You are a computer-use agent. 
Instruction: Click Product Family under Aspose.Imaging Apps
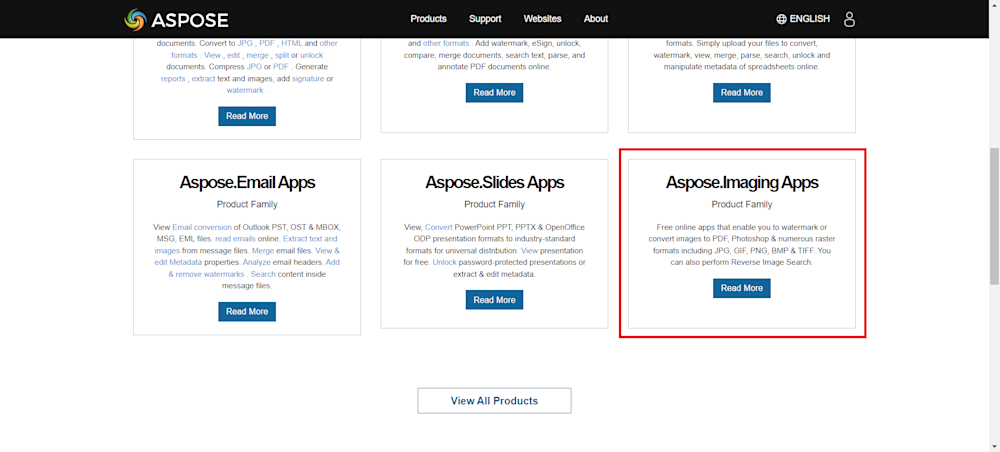[742, 205]
